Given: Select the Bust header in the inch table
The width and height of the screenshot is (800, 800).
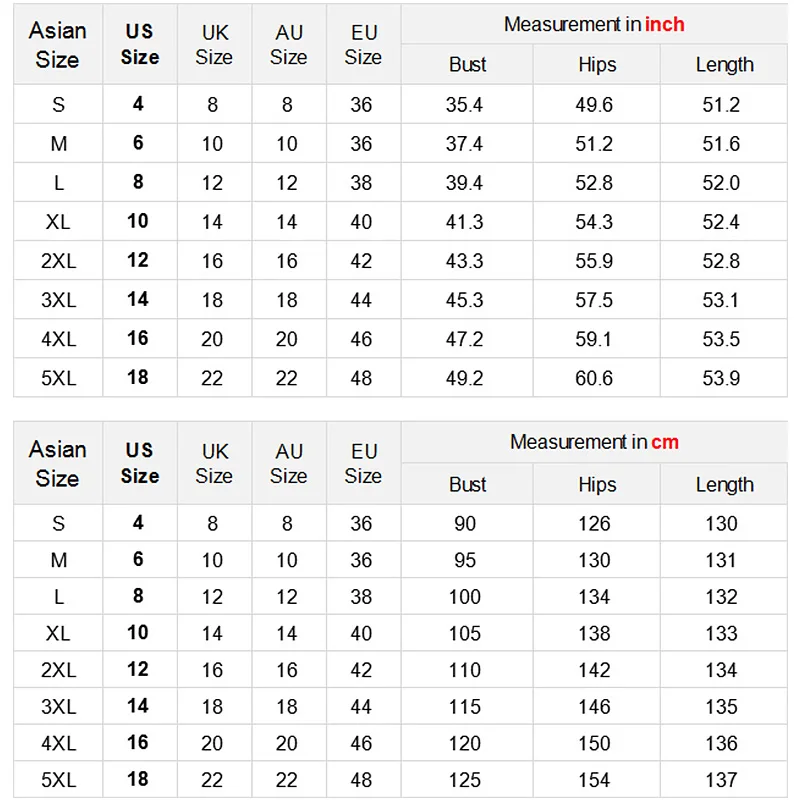Looking at the screenshot, I should (x=467, y=65).
